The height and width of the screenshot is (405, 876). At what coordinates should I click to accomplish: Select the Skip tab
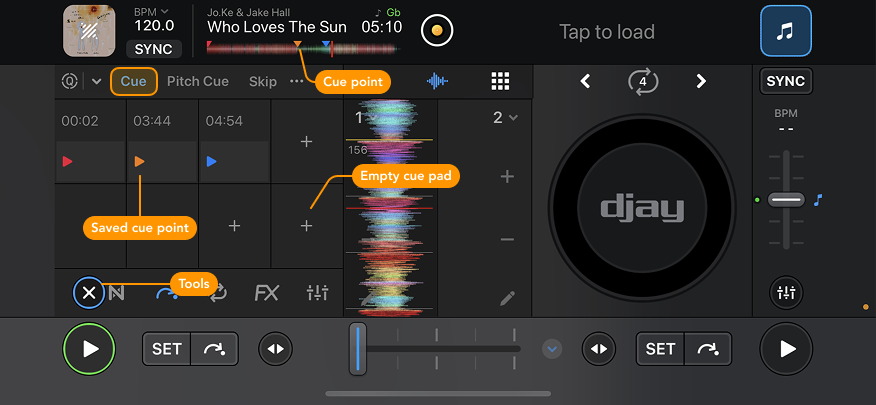tap(263, 82)
